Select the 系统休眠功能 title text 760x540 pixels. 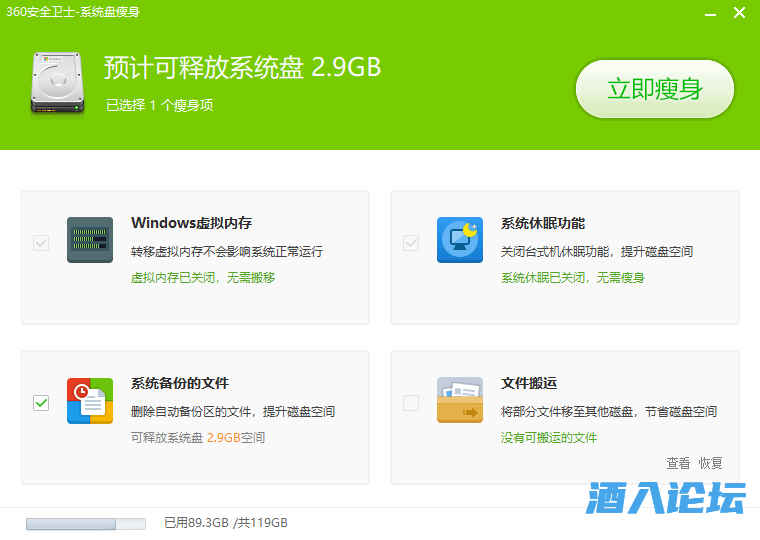(x=542, y=223)
